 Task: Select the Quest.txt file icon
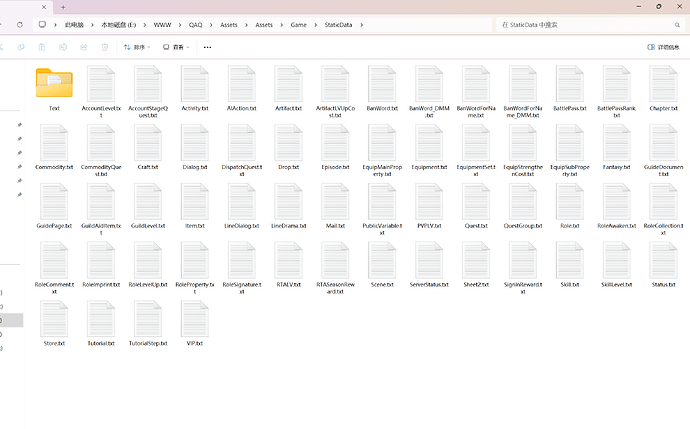click(476, 201)
